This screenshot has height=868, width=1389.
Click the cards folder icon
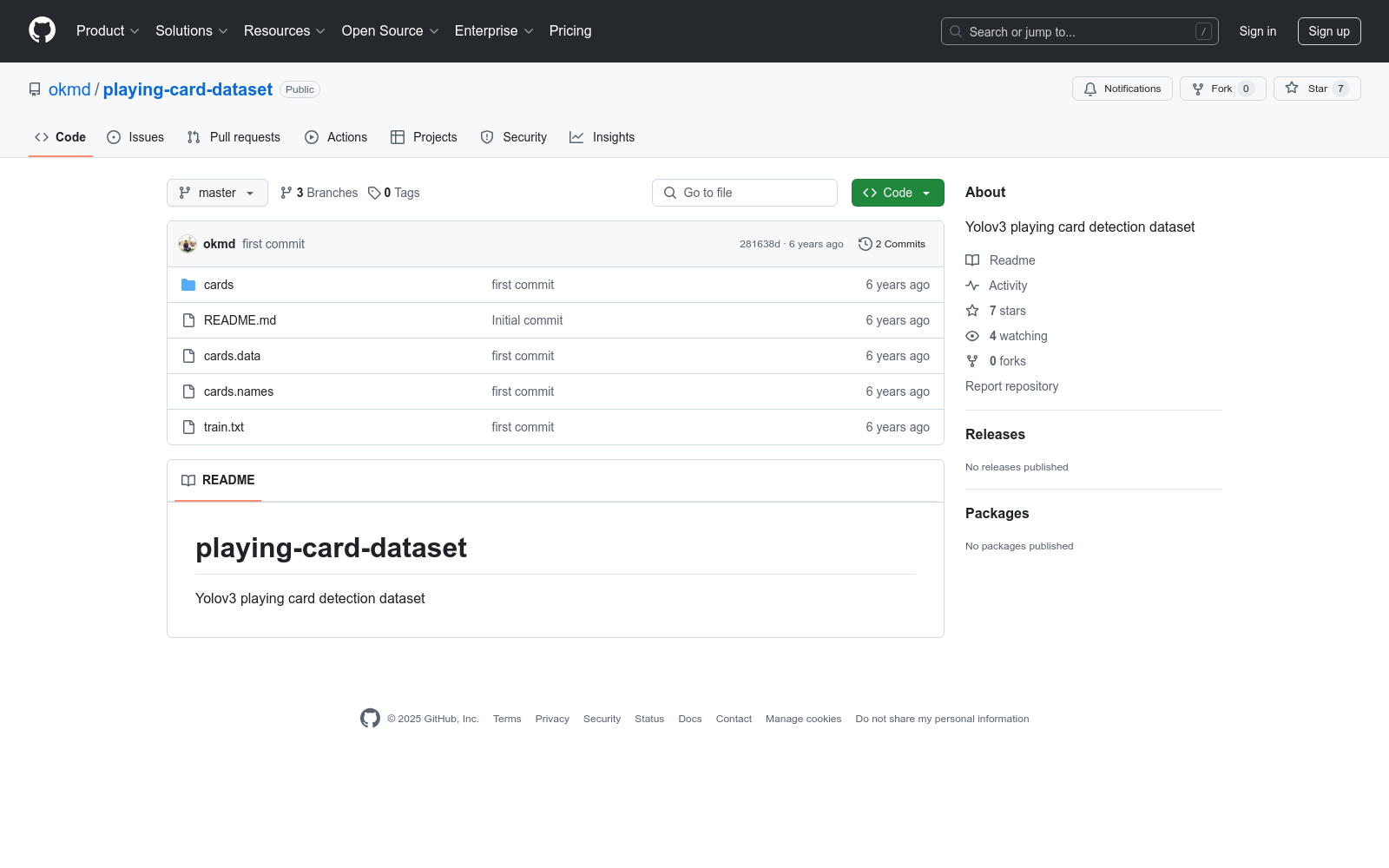tap(188, 285)
